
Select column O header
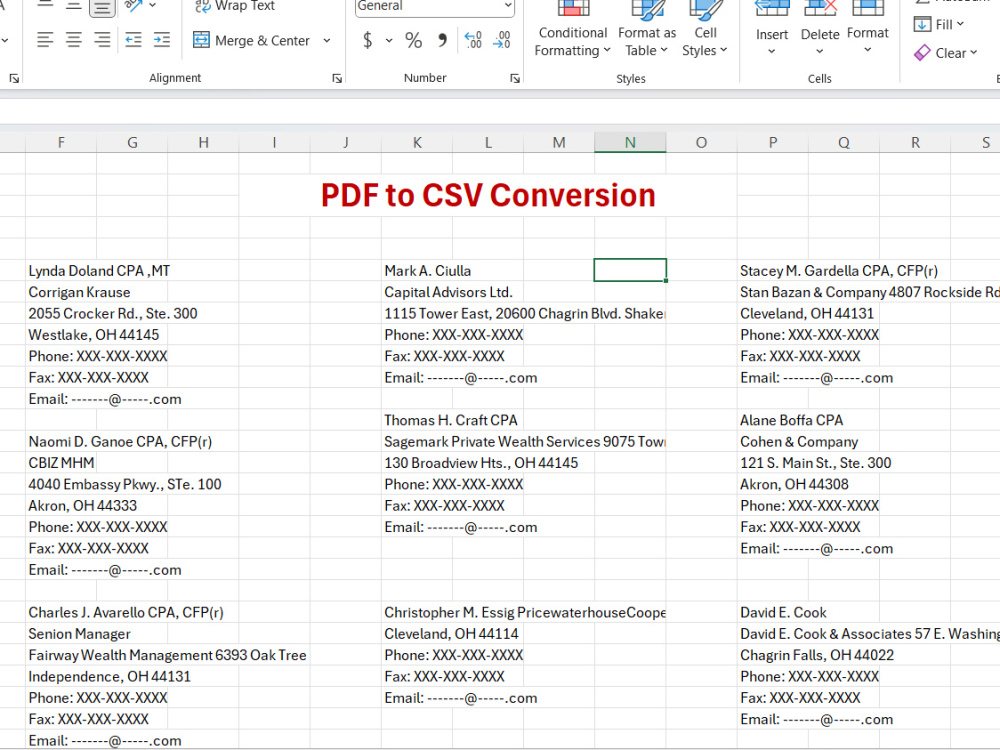click(x=702, y=142)
